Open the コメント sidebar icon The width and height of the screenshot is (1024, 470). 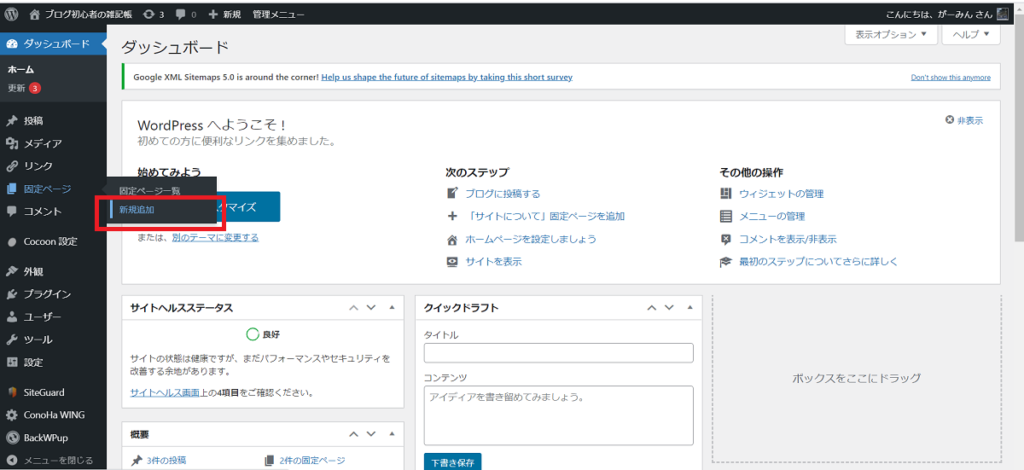[11, 212]
